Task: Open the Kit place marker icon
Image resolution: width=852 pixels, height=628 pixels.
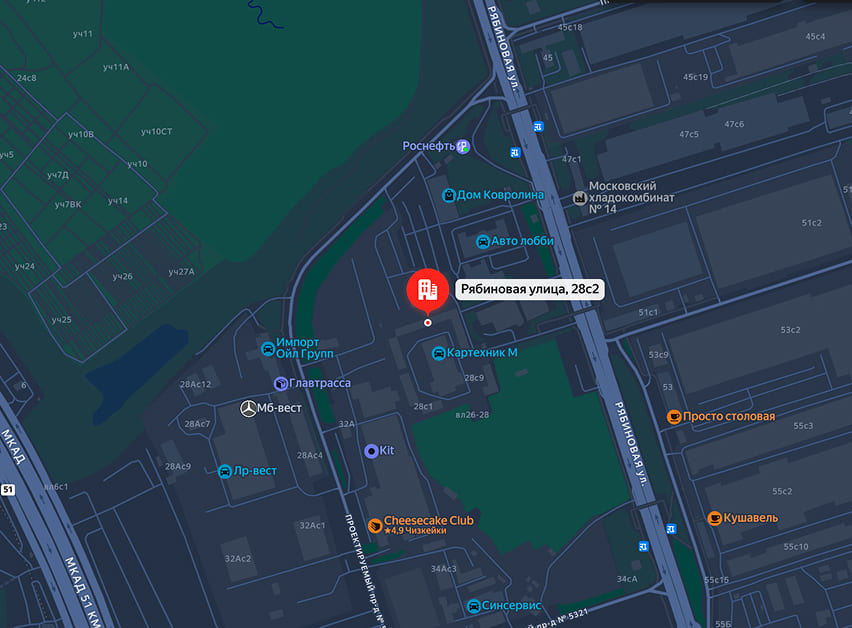Action: [x=372, y=451]
